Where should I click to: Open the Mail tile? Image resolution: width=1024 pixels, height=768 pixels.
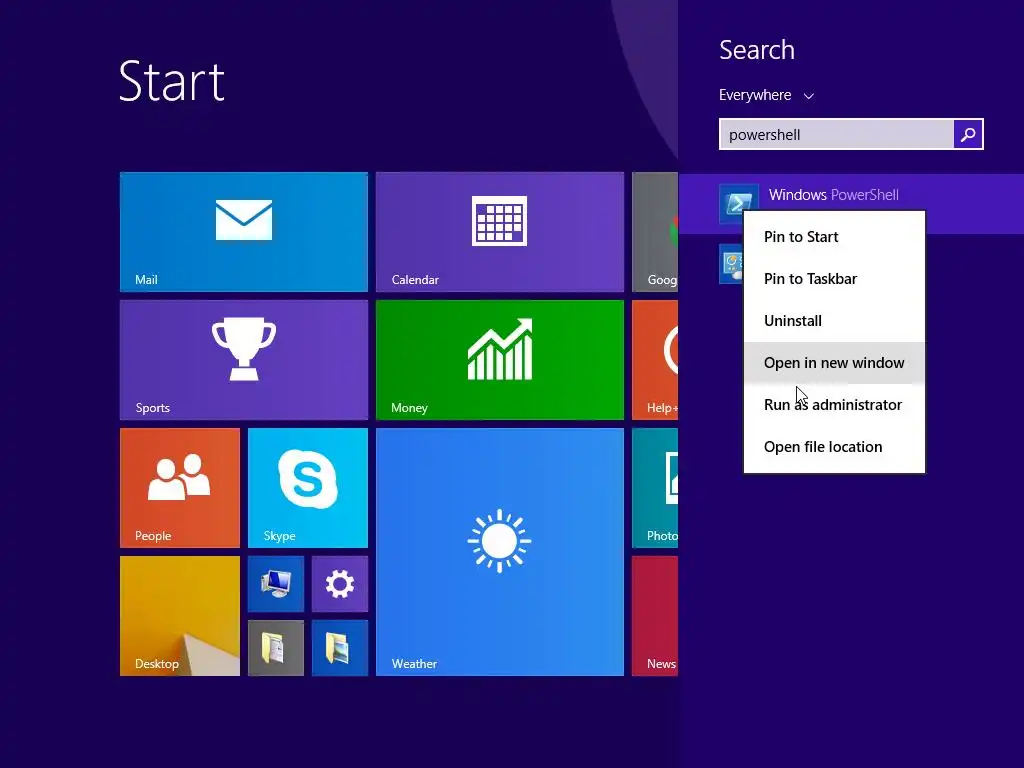(x=244, y=232)
